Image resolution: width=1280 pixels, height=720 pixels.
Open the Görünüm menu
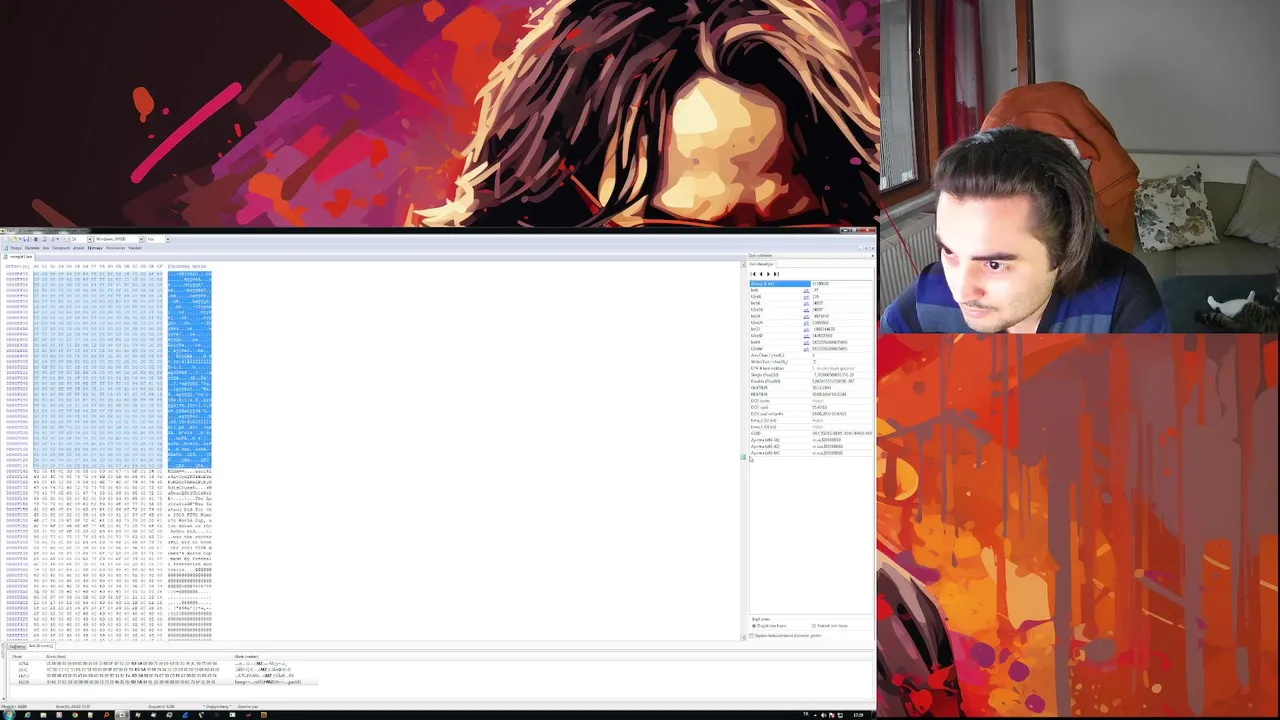point(61,248)
